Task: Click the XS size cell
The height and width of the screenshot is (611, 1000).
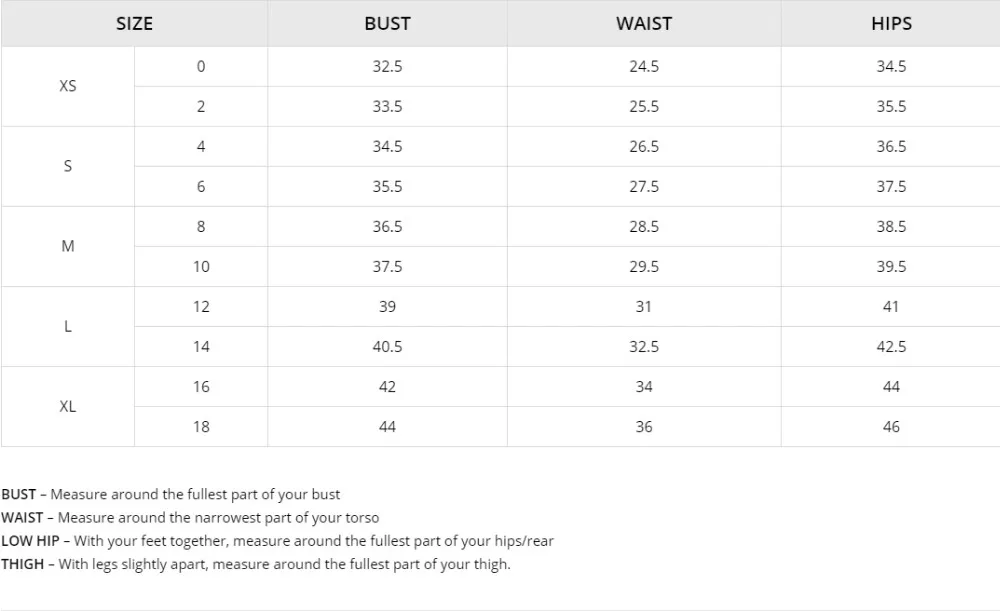Action: coord(68,86)
